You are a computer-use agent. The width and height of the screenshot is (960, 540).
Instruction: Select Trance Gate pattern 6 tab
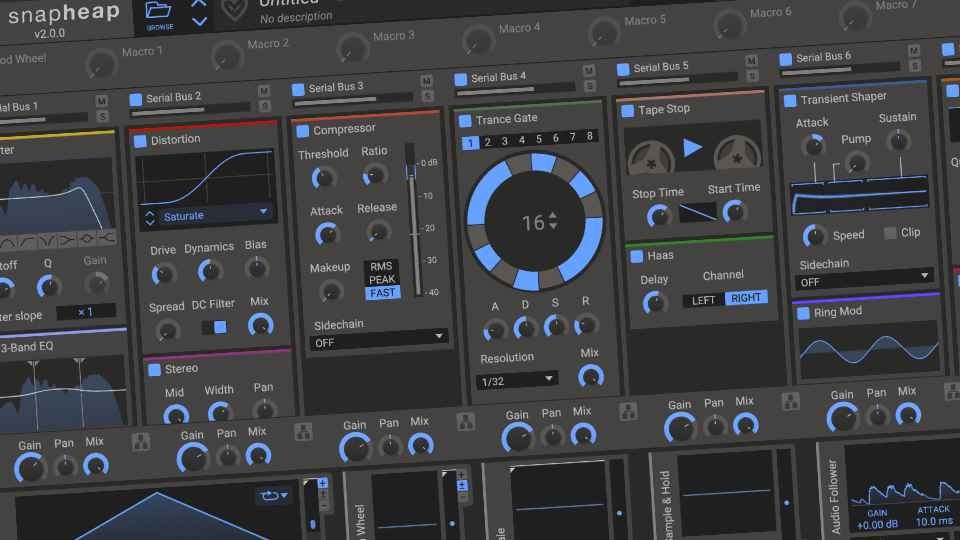[x=555, y=138]
